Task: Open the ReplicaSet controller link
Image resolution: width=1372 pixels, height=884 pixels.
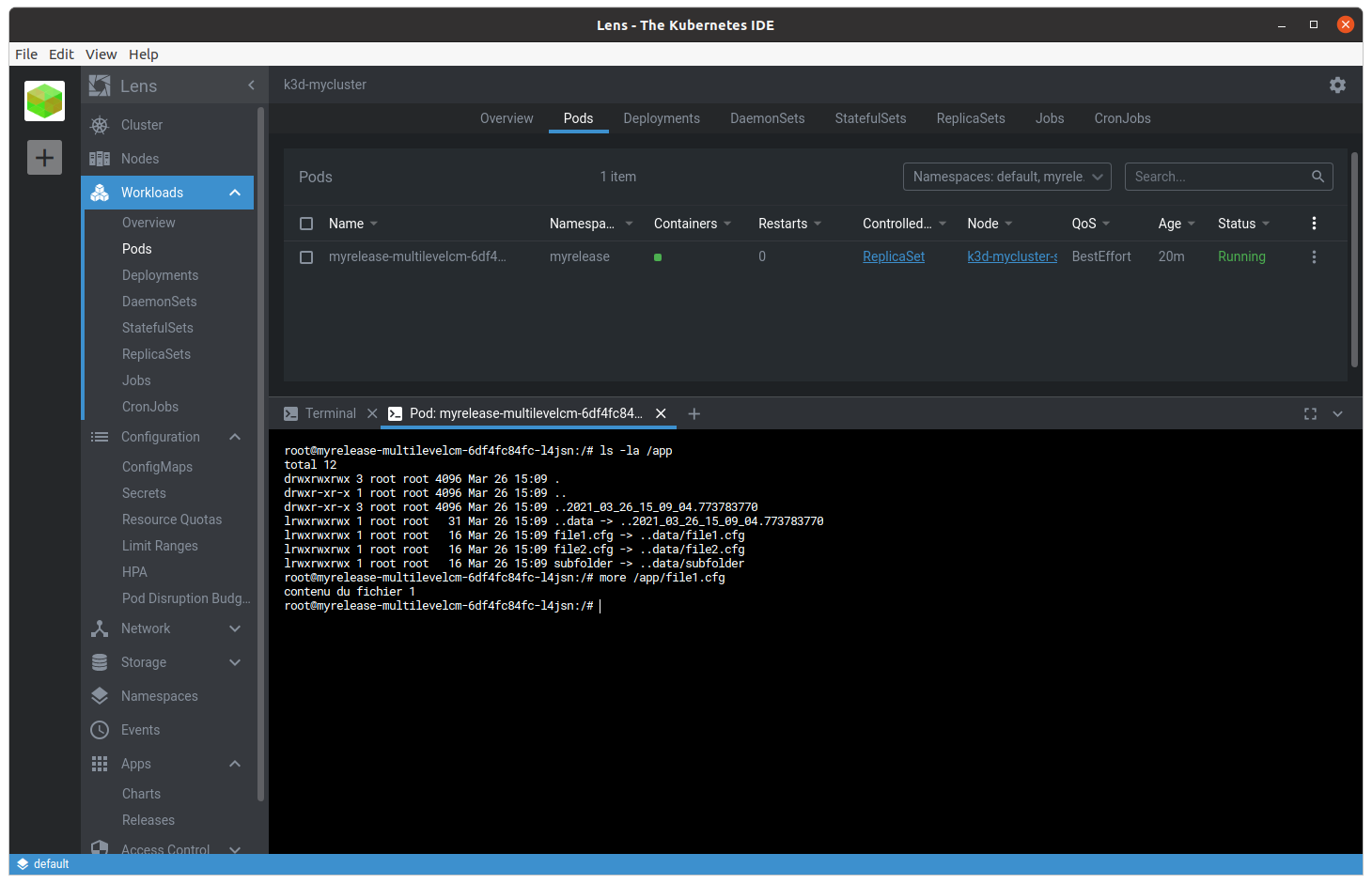Action: pos(894,256)
